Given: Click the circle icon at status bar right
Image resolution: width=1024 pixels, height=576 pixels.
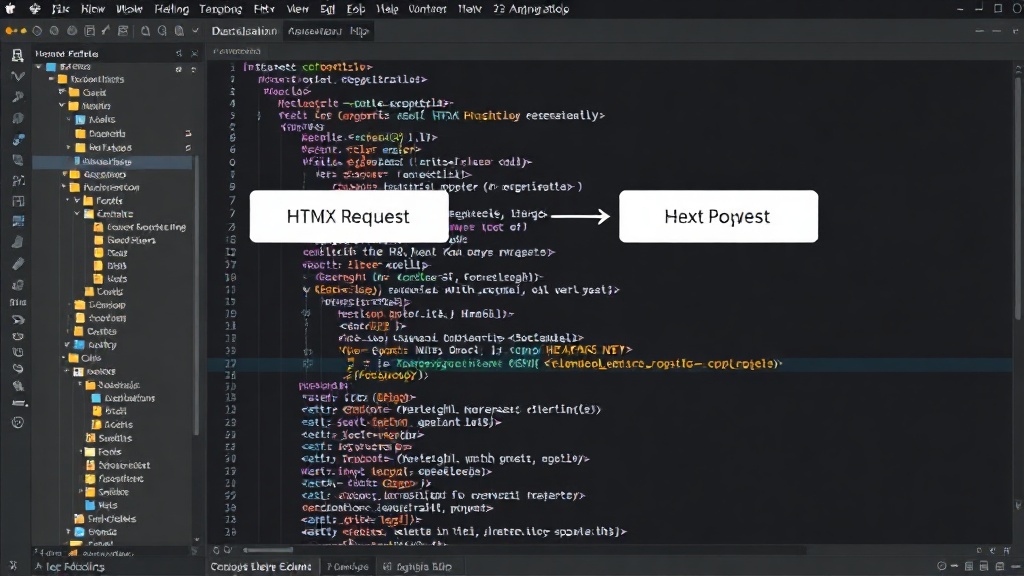Looking at the screenshot, I should tap(941, 566).
